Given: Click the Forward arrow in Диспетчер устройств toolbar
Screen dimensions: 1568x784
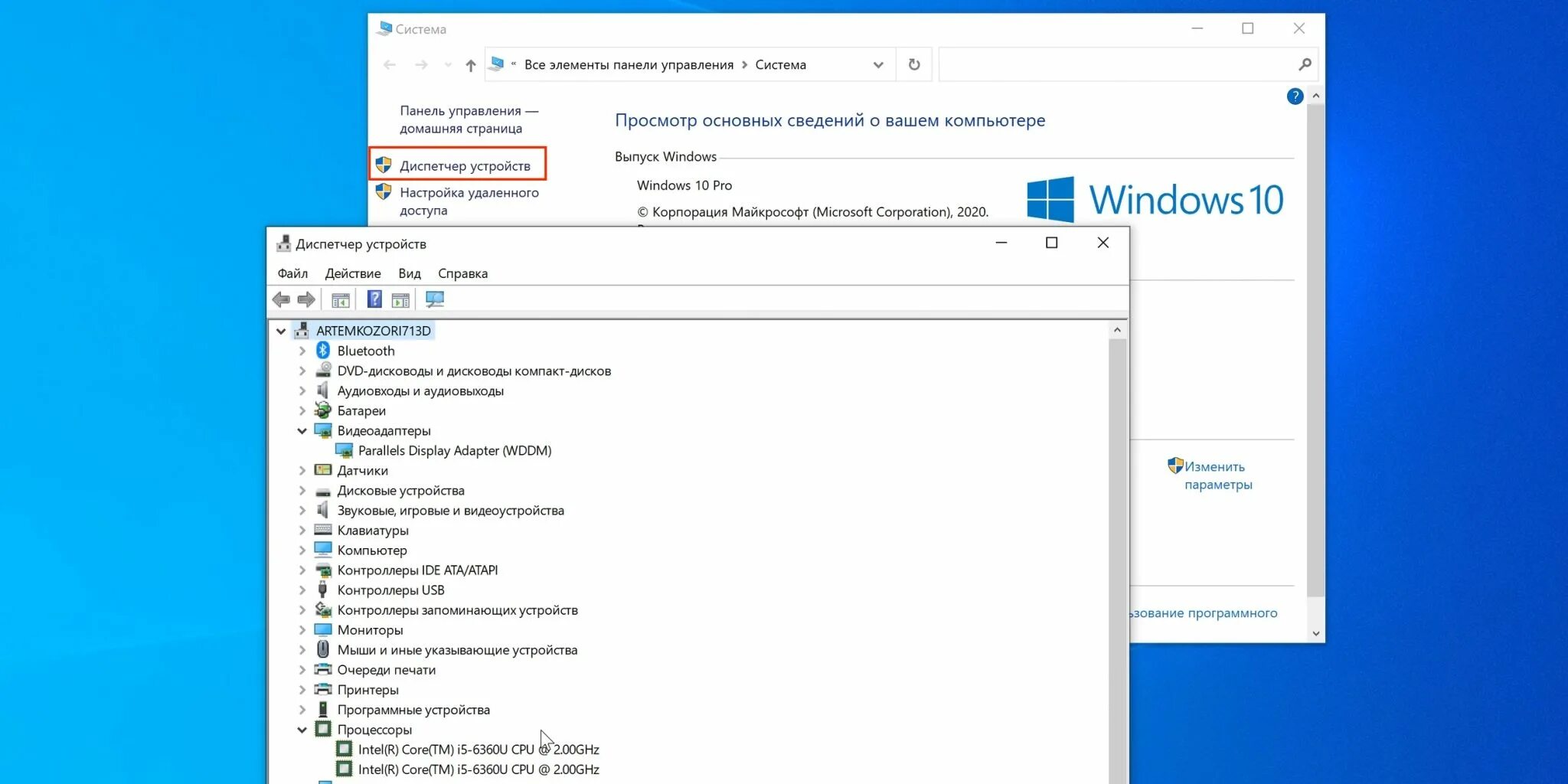Looking at the screenshot, I should pyautogui.click(x=306, y=299).
